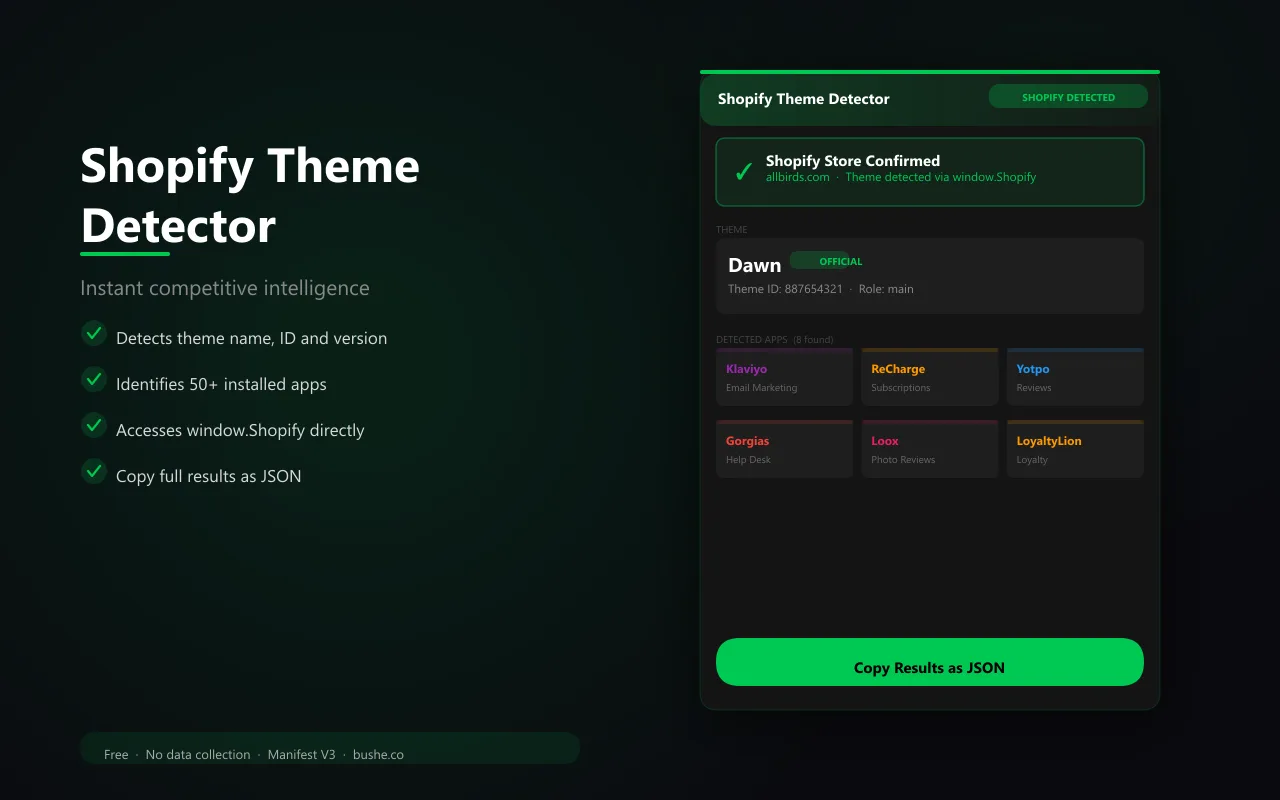Click the Identifies 50+ installed apps text
Screen dimensions: 1280x800
click(221, 384)
